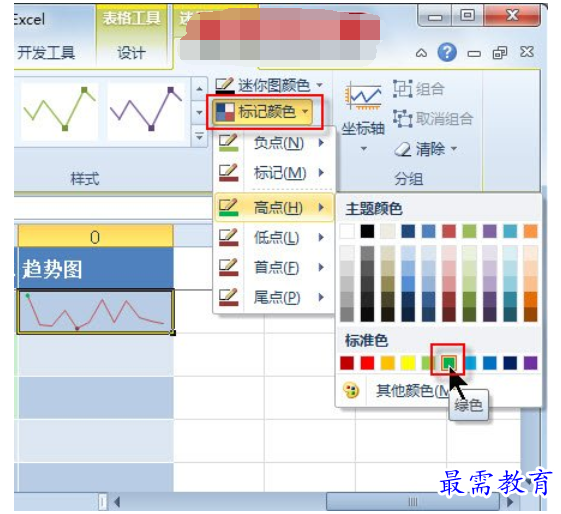Viewport: 561px width, 514px height.
Task: Choose the bright red standard color
Action: (x=367, y=363)
